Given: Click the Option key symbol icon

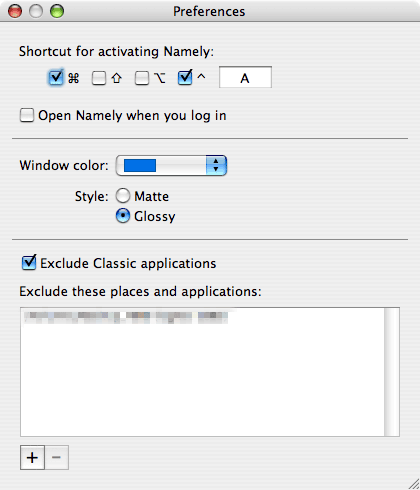Looking at the screenshot, I should click(x=160, y=78).
